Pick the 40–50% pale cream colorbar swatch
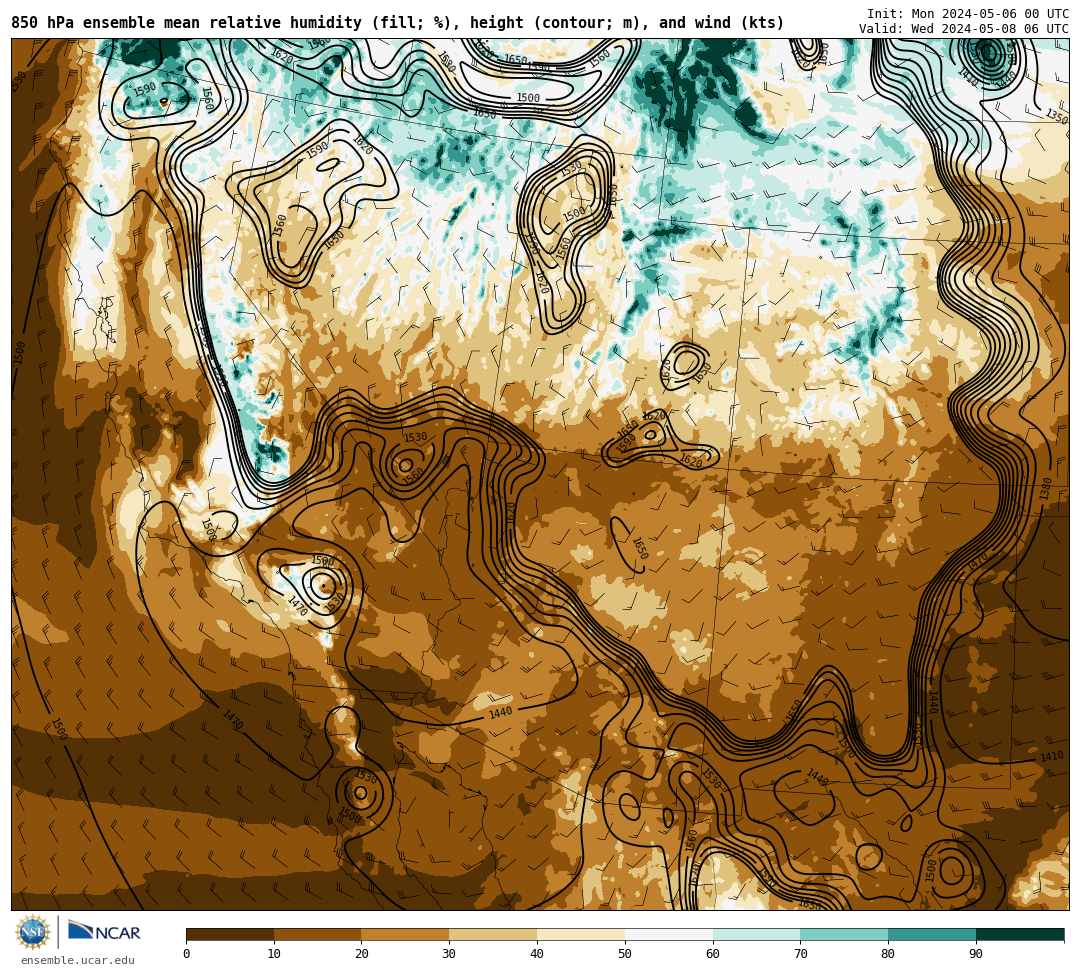The height and width of the screenshot is (973, 1080). 581,934
